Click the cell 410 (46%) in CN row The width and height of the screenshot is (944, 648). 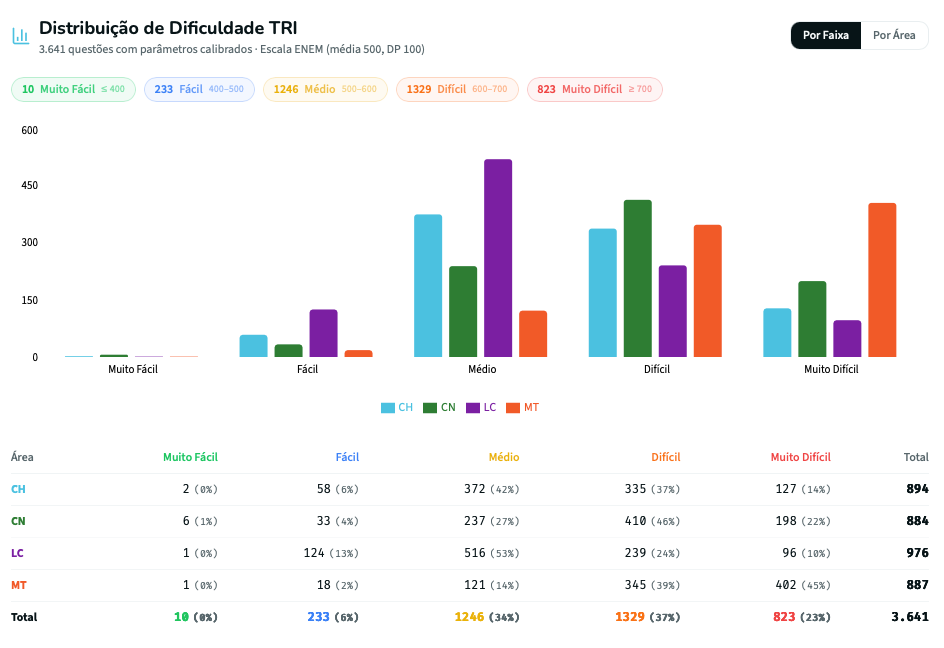pyautogui.click(x=652, y=521)
